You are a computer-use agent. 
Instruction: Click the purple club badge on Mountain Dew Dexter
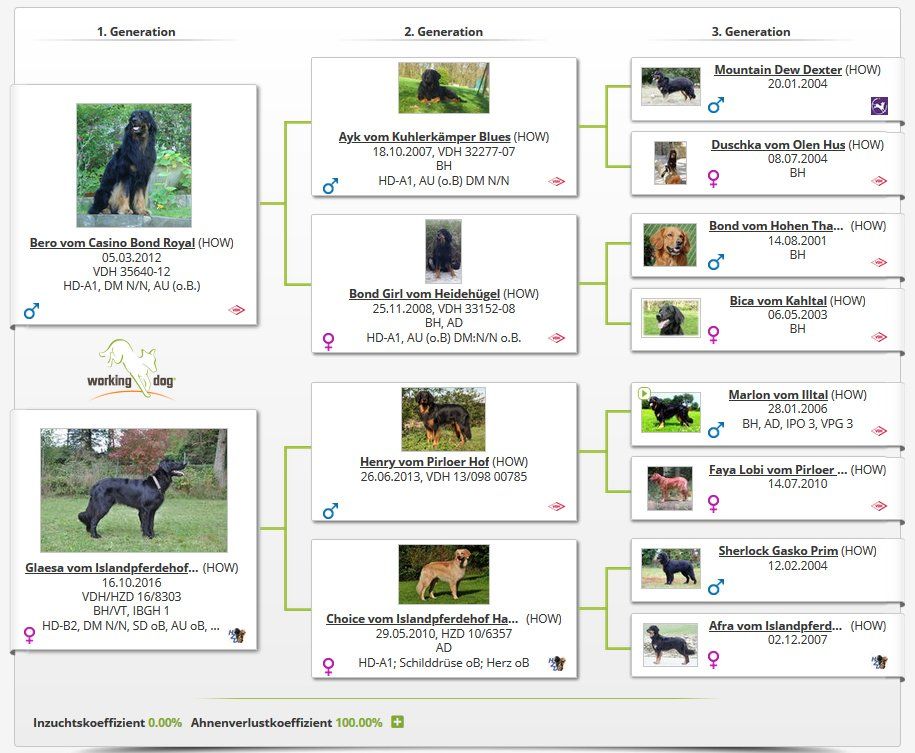click(x=879, y=106)
